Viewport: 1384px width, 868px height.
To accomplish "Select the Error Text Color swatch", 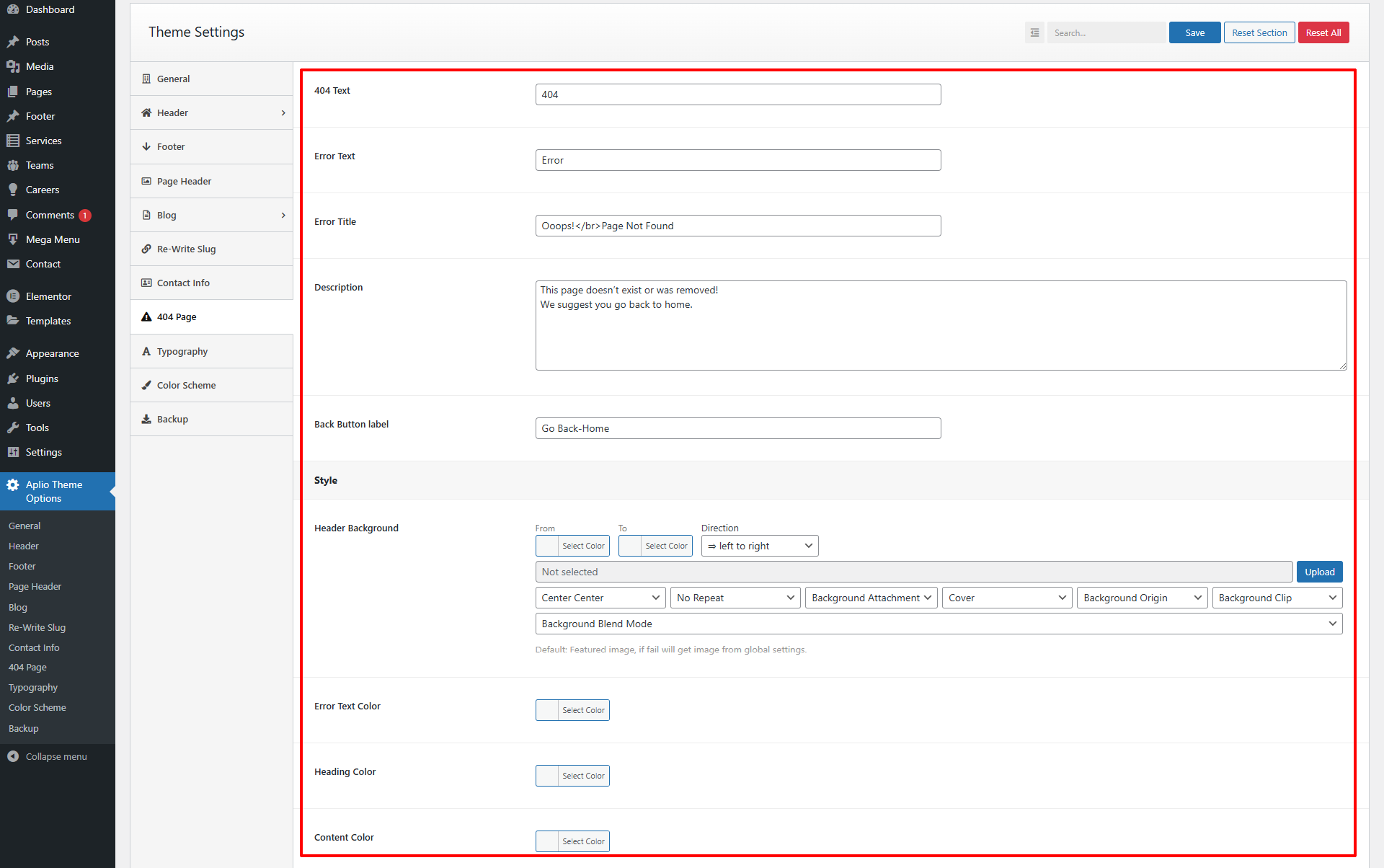I will pyautogui.click(x=547, y=710).
